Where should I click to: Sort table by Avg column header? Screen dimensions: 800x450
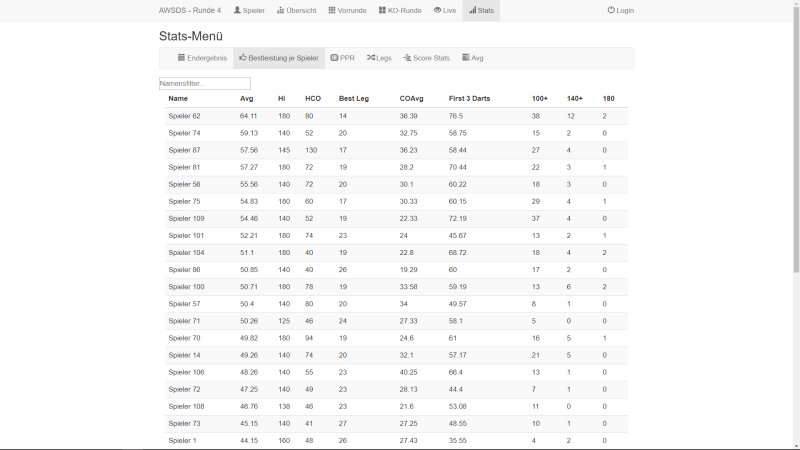pyautogui.click(x=247, y=99)
